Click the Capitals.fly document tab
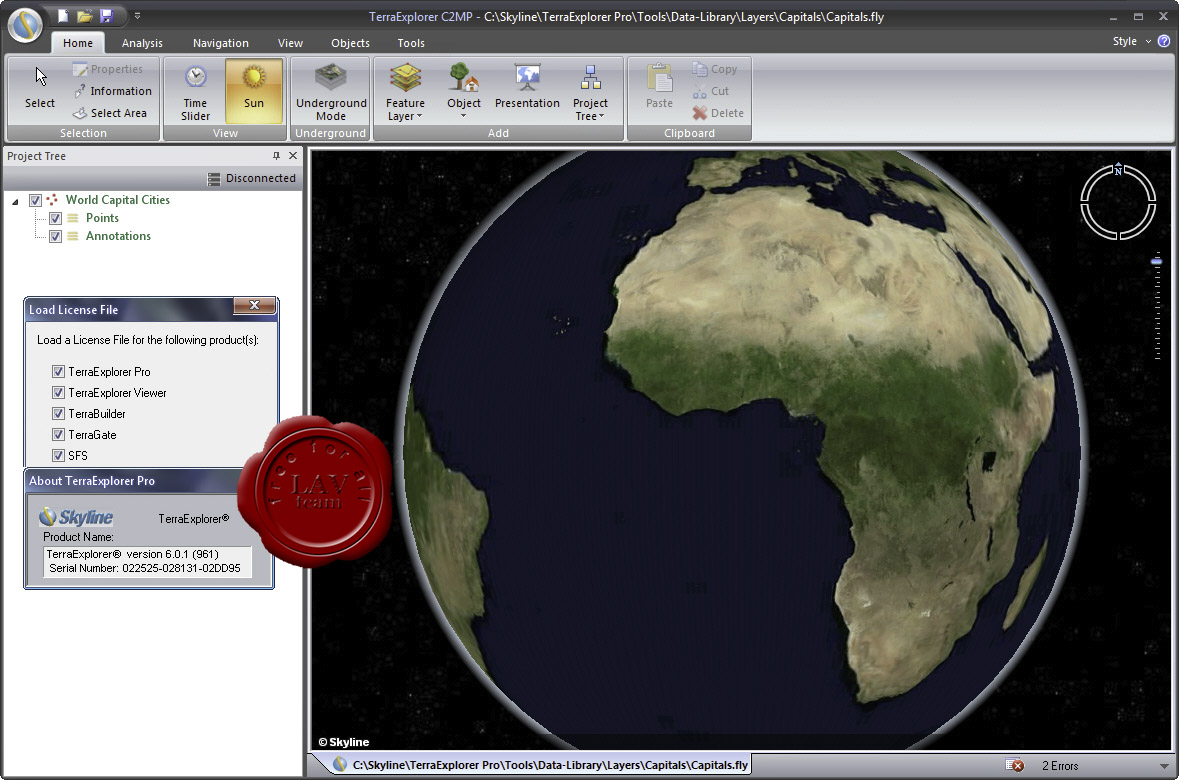This screenshot has height=780, width=1179. 541,765
